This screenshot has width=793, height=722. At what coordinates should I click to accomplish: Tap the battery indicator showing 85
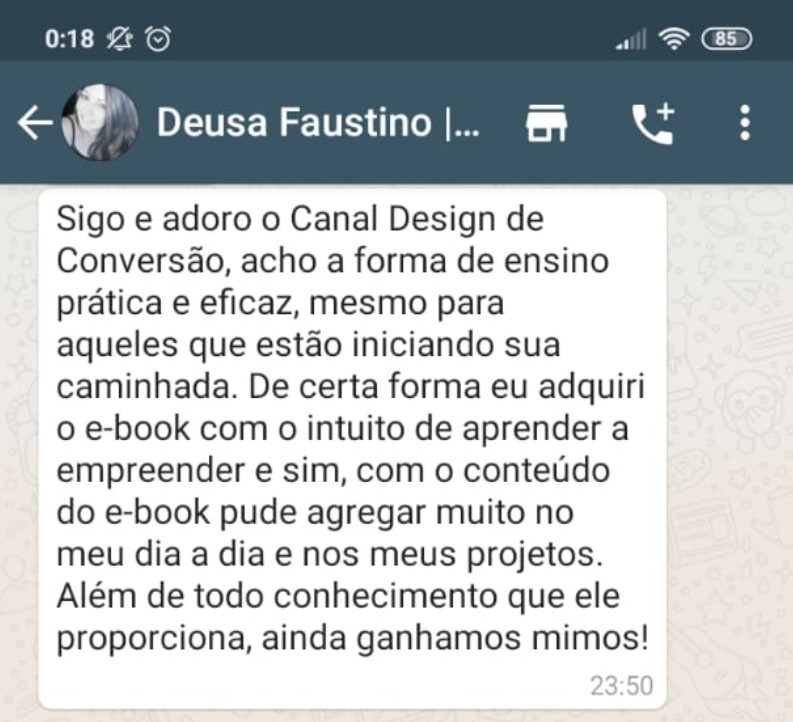tap(727, 39)
